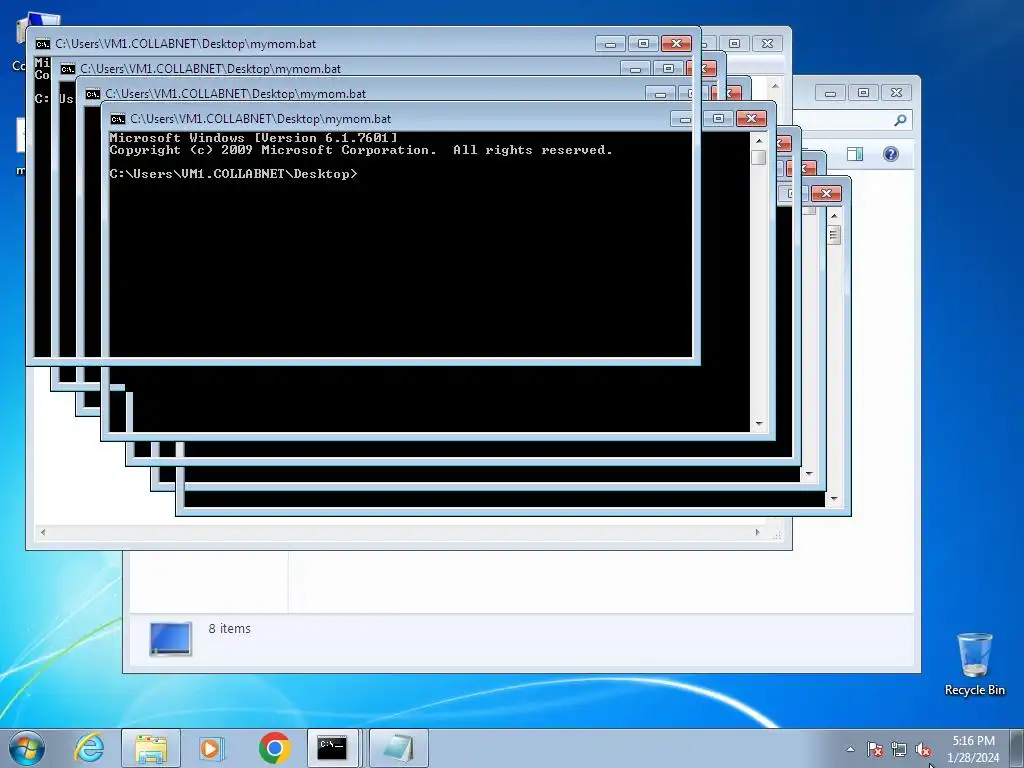1024x768 pixels.
Task: Click the scrollbar thumb of the prompt-text cmd window
Action: point(759,157)
